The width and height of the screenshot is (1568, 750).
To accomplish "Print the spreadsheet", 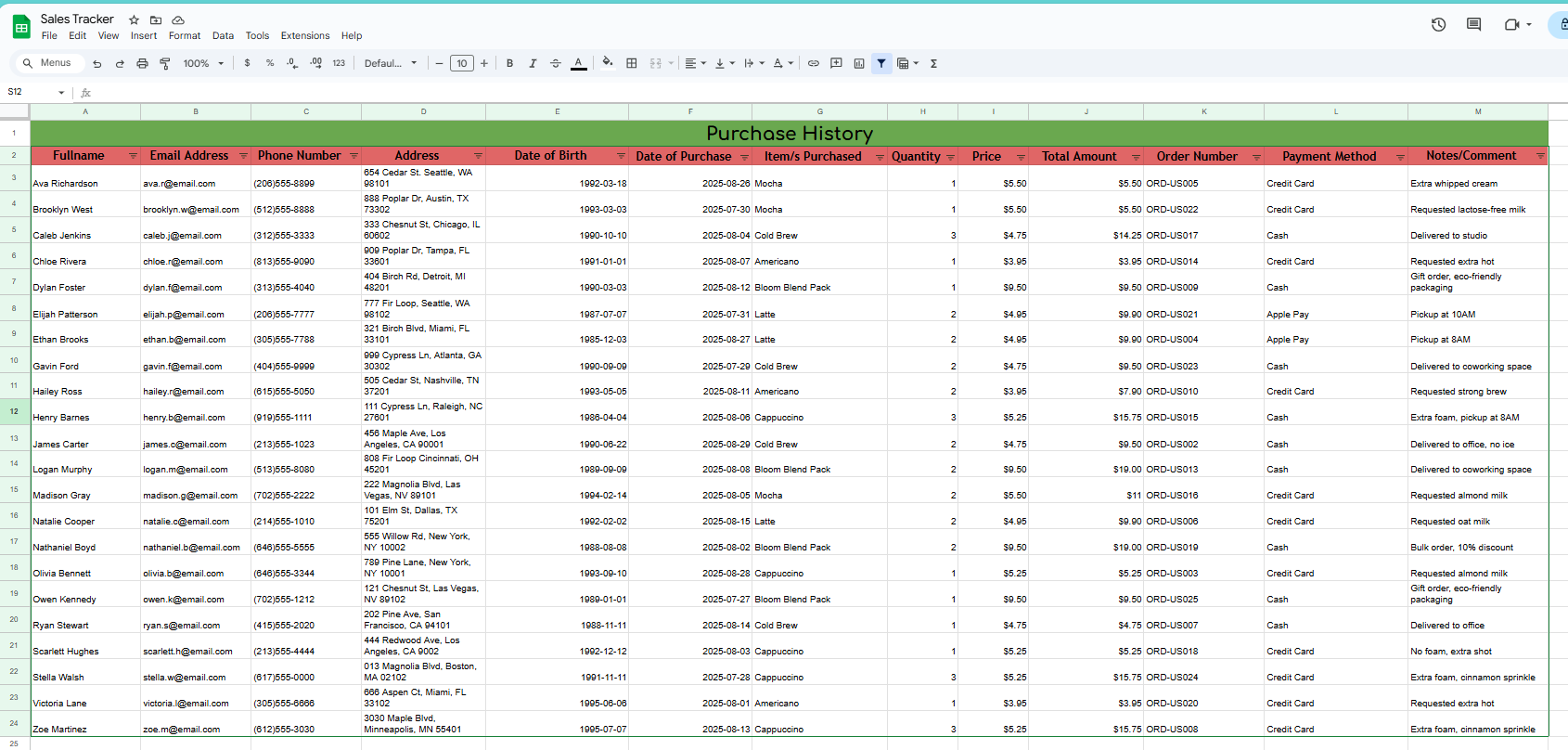I will click(142, 63).
